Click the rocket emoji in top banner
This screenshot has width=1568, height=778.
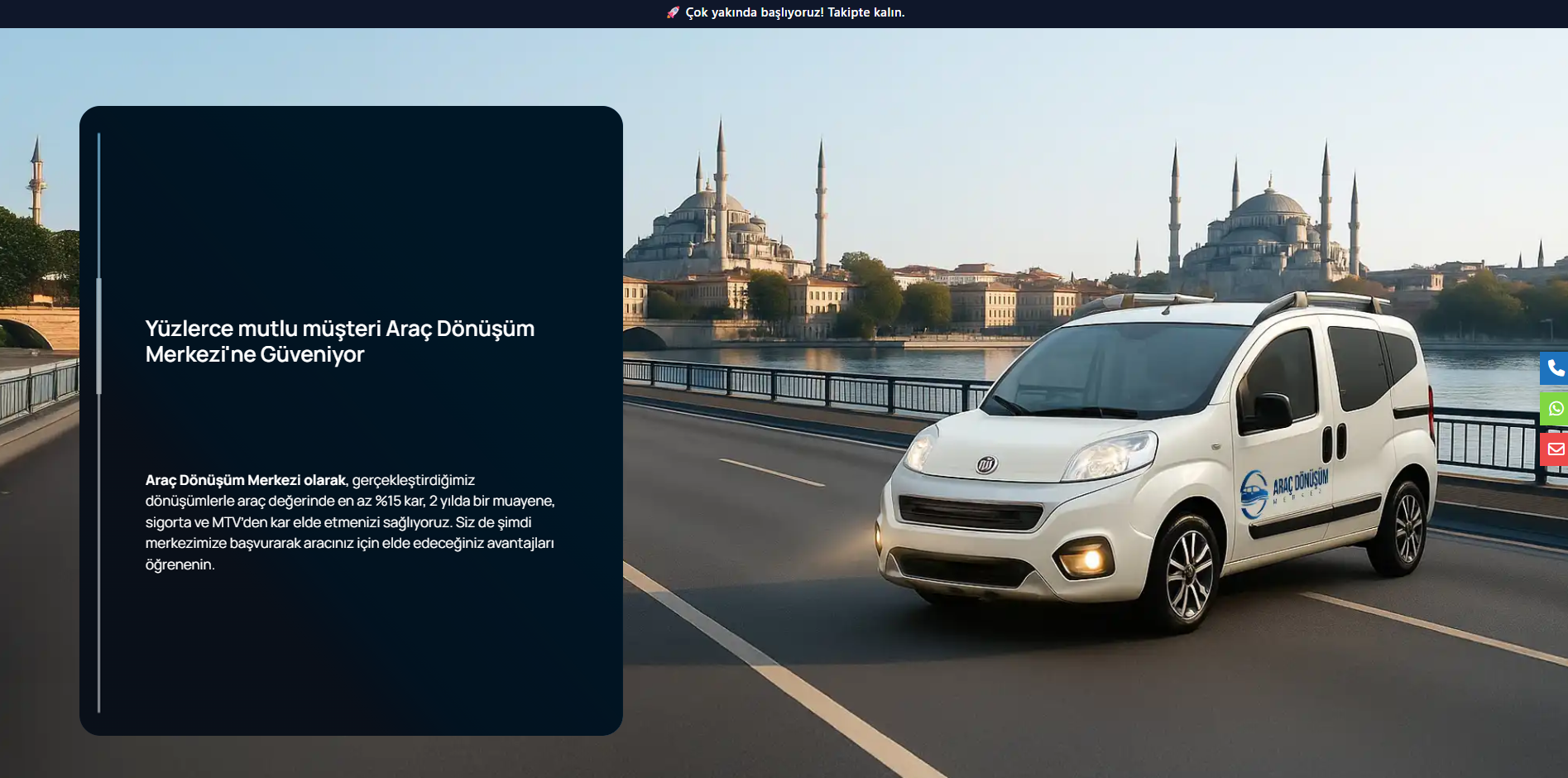[673, 12]
